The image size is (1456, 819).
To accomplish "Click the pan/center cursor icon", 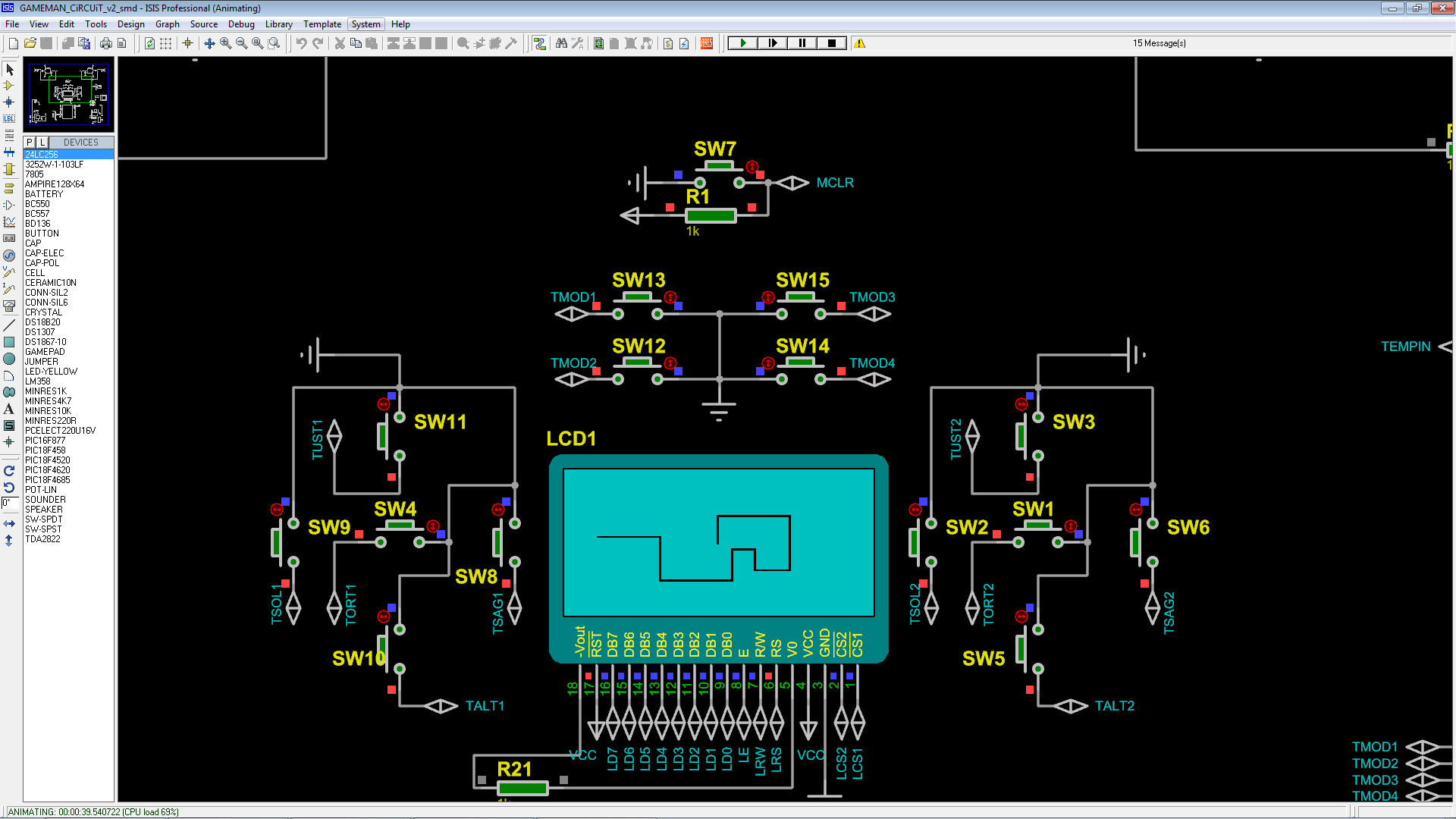I will [209, 43].
